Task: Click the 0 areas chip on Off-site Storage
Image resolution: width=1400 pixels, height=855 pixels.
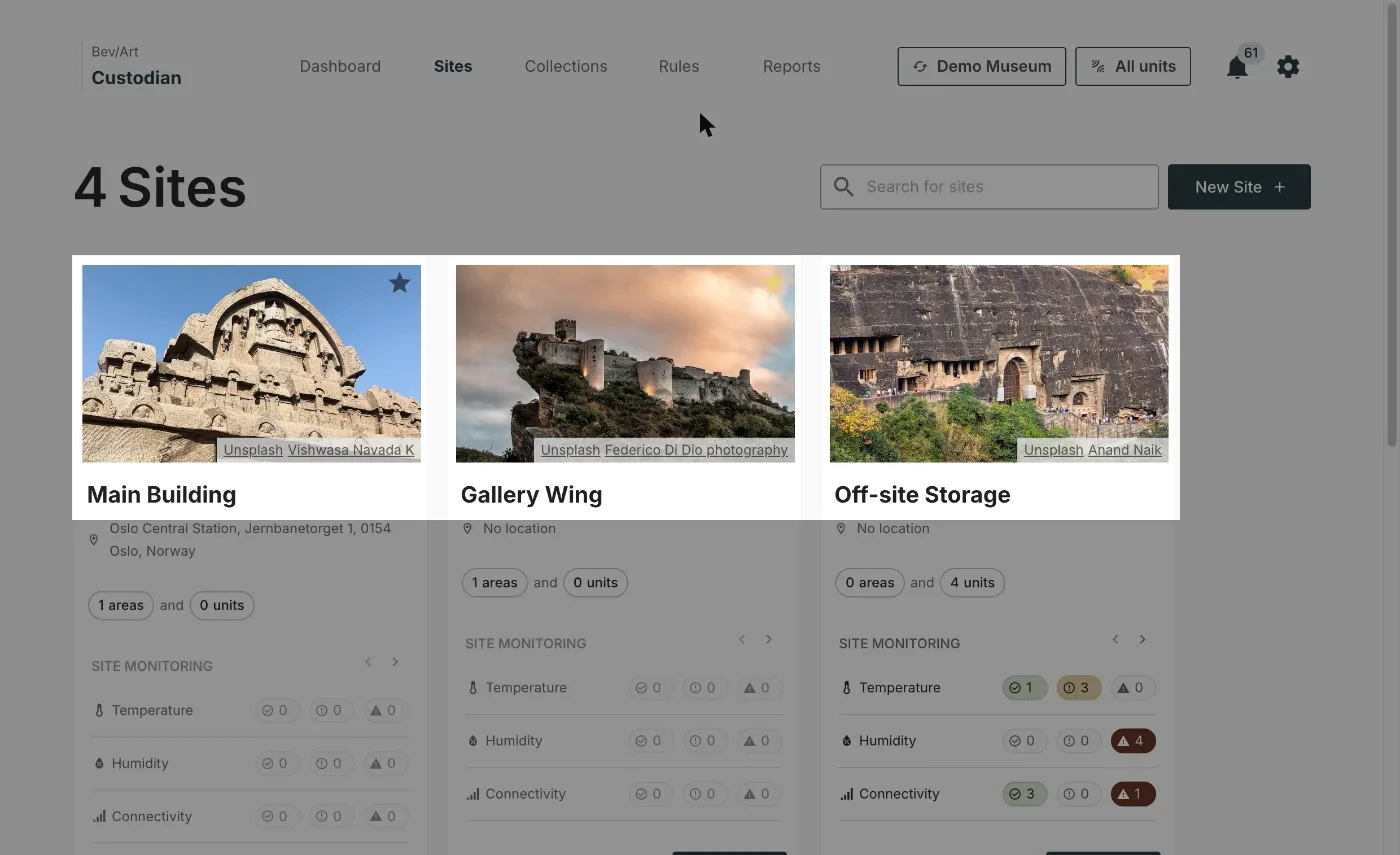Action: [870, 582]
